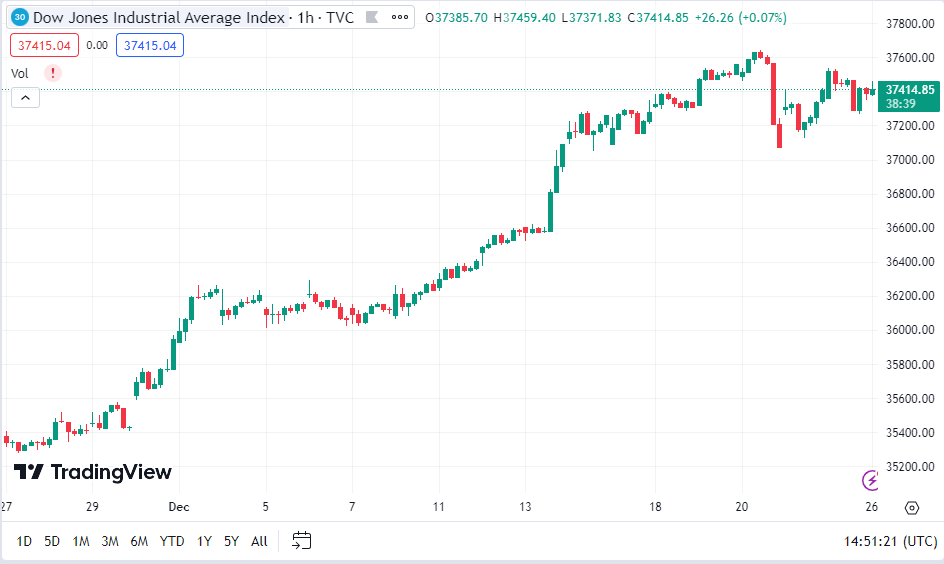Select the 1M time range
Screen dimensions: 944x564
coord(81,541)
